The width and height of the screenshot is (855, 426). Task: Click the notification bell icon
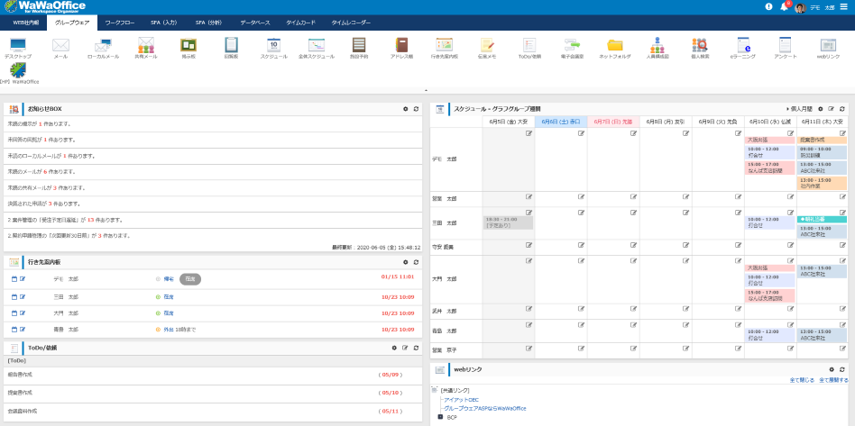coord(783,7)
